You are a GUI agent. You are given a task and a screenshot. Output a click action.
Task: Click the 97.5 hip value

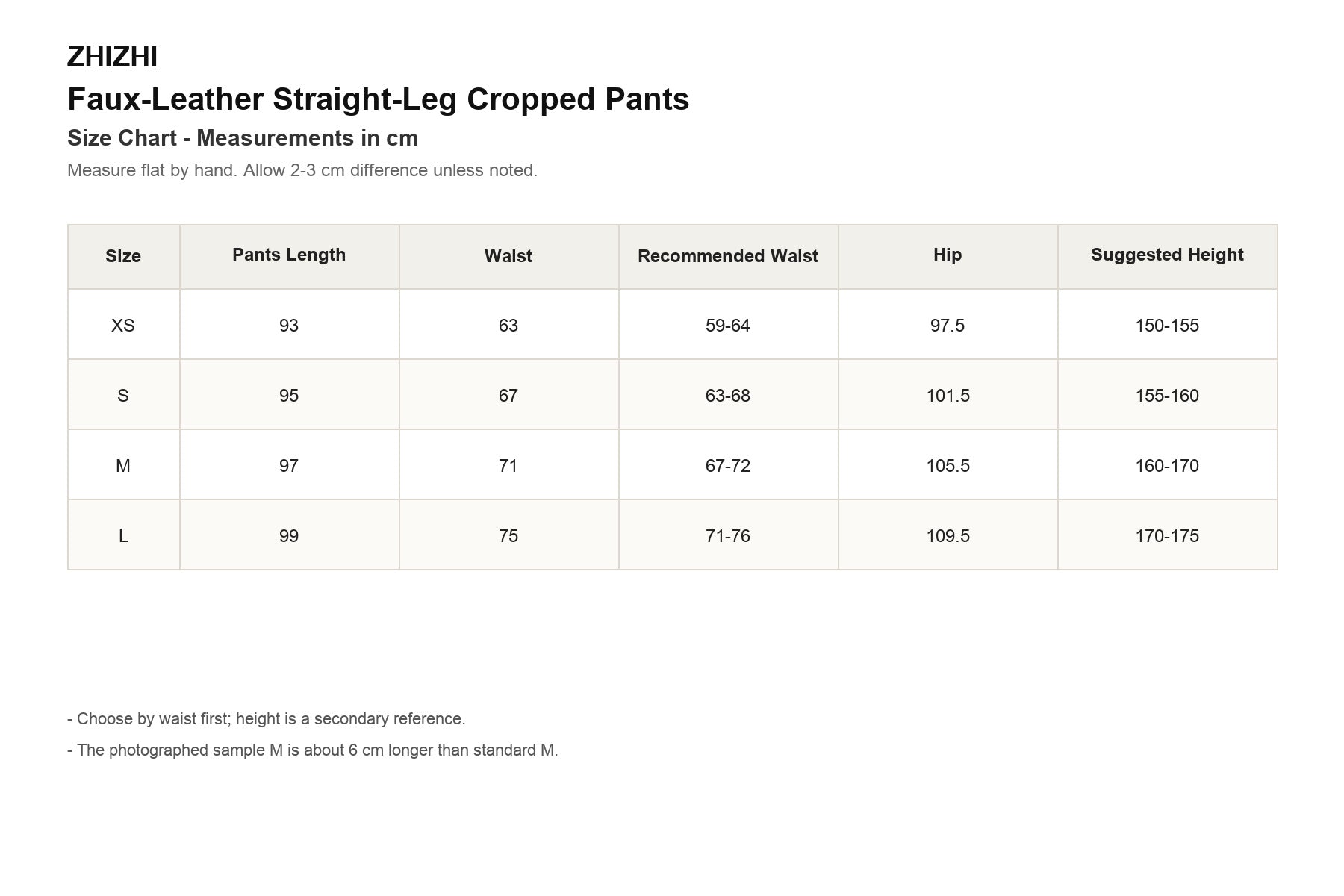click(x=948, y=326)
